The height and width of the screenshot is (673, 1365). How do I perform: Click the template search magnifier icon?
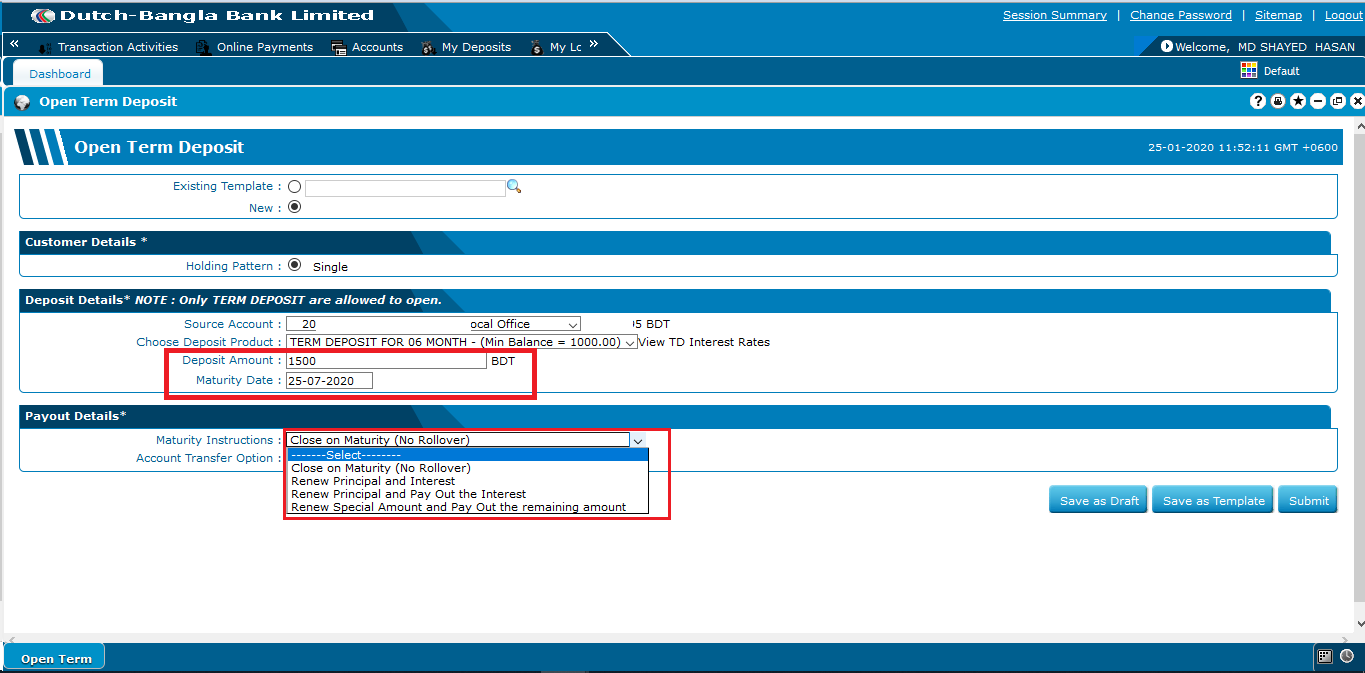tap(514, 187)
